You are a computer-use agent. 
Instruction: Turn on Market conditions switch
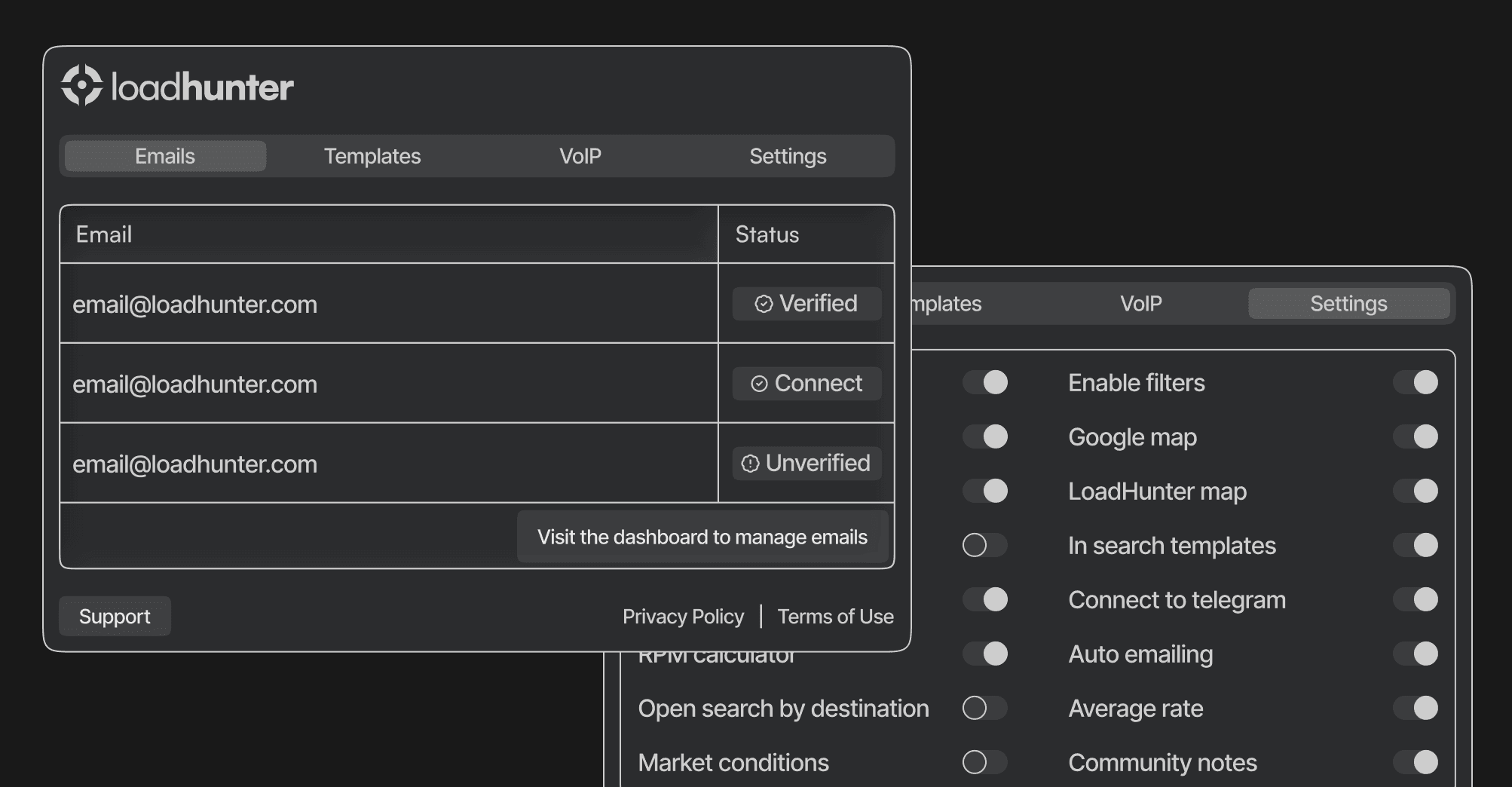tap(984, 762)
